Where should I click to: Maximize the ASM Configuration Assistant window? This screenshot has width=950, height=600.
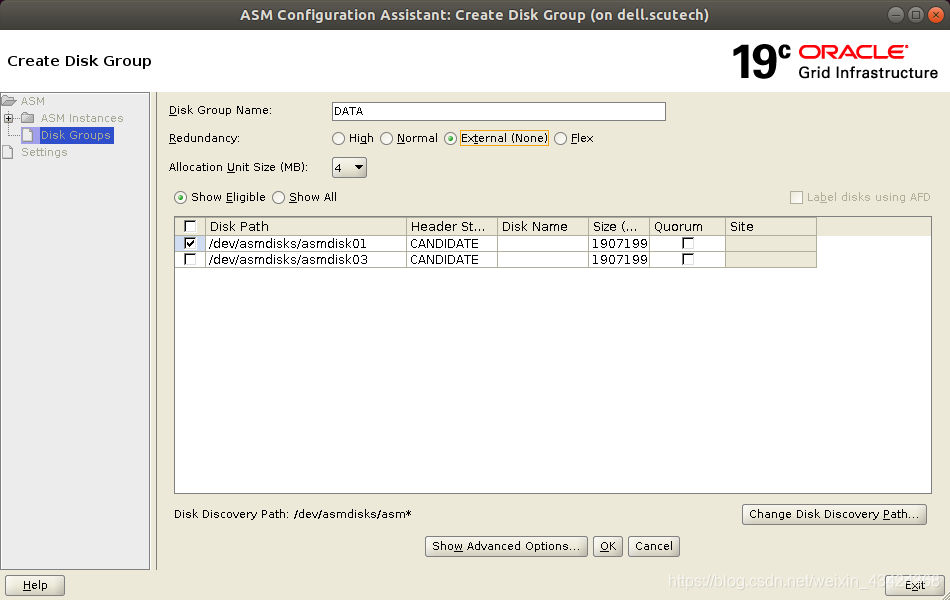(916, 15)
